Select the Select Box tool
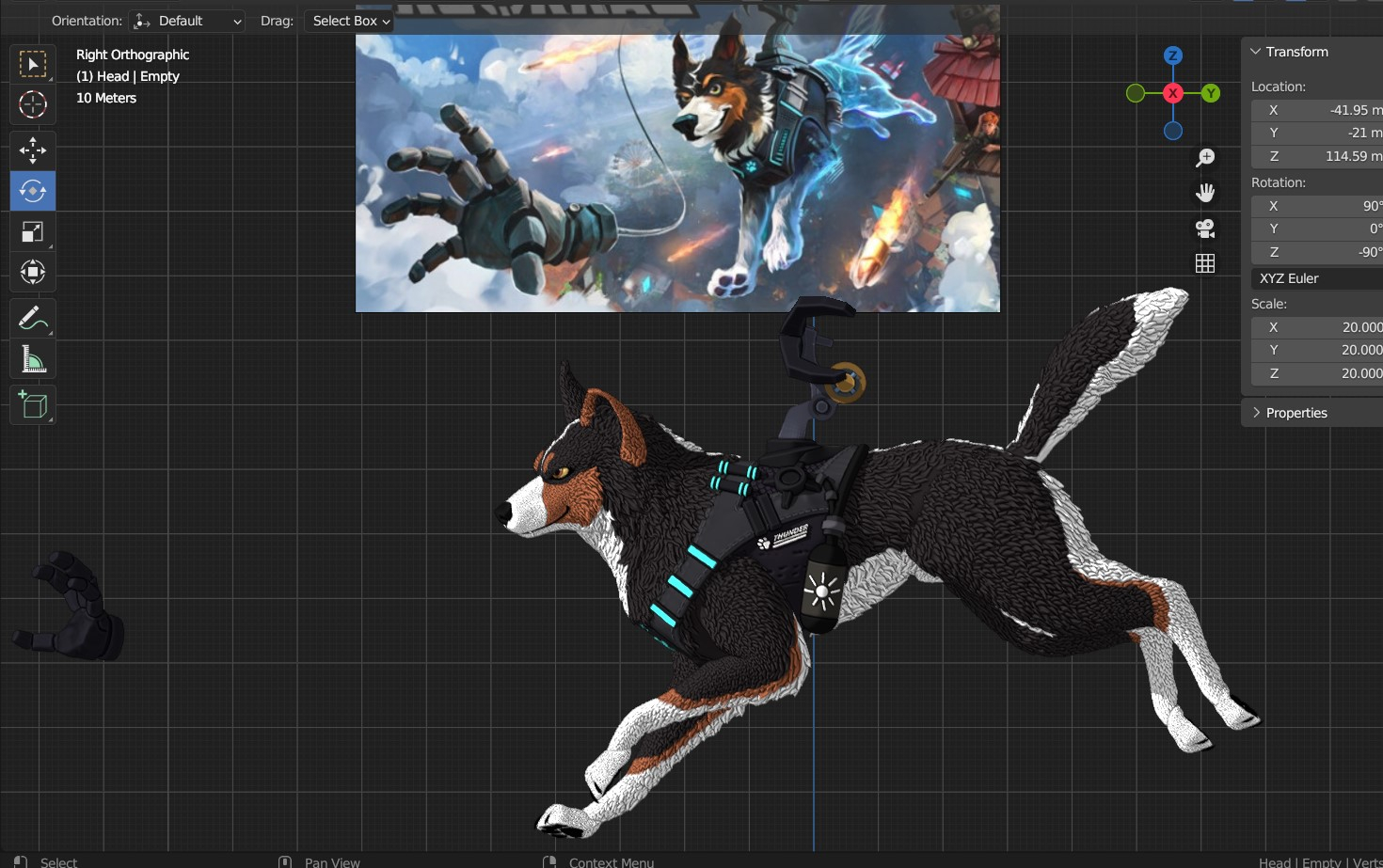Image resolution: width=1383 pixels, height=868 pixels. click(33, 64)
